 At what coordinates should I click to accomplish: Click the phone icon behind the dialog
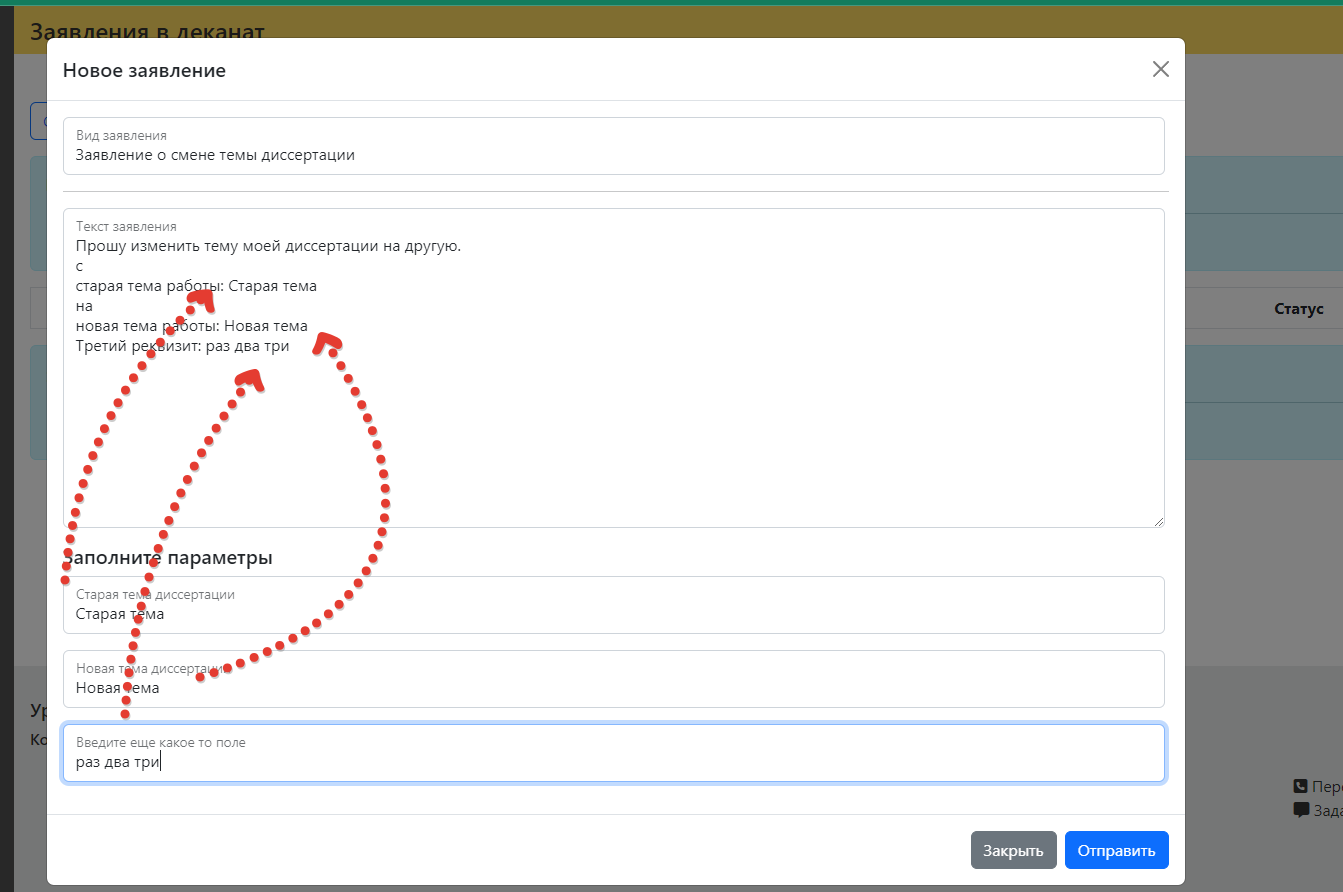tap(1300, 787)
